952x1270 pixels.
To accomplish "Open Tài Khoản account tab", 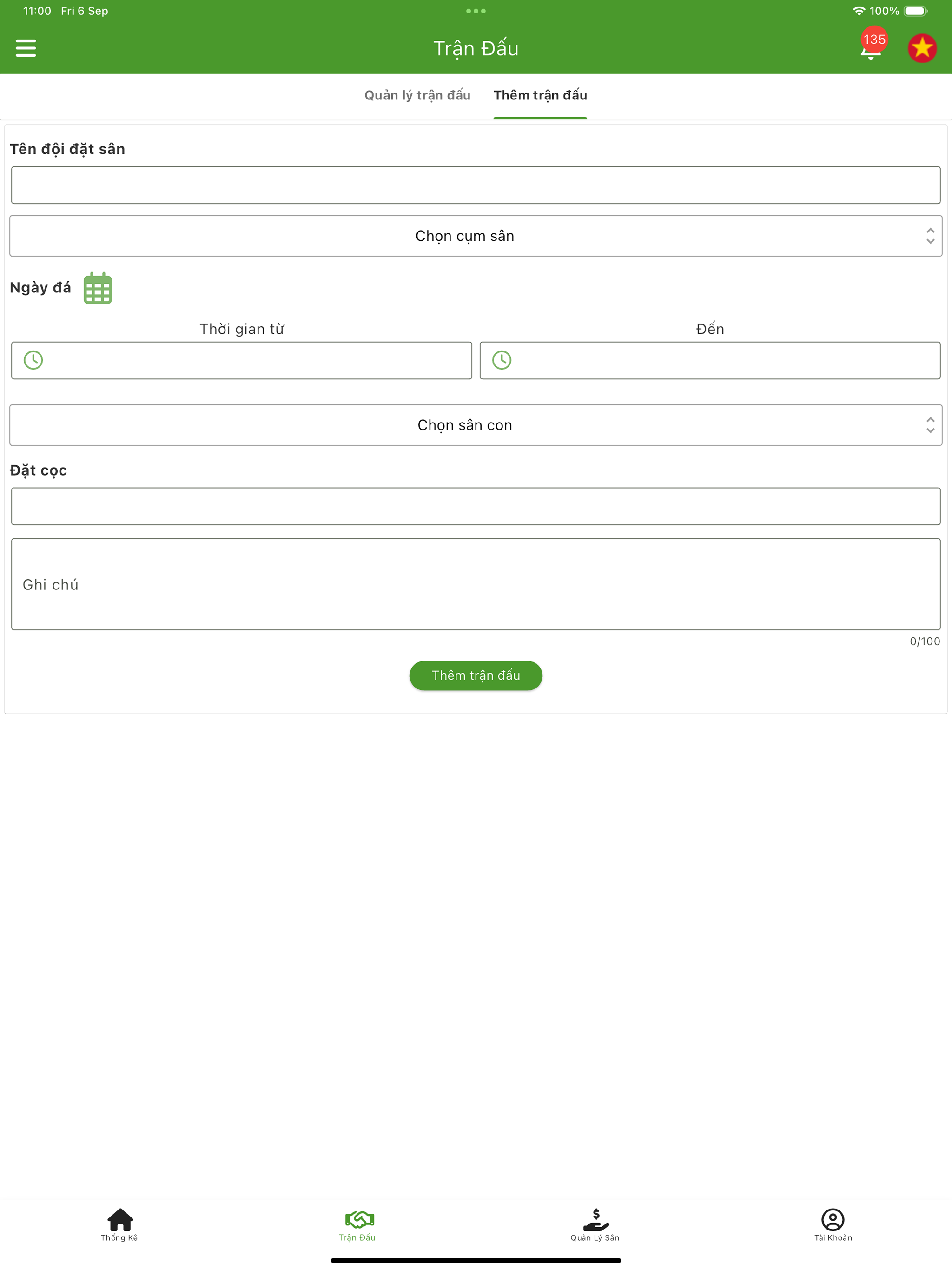I will (833, 1224).
